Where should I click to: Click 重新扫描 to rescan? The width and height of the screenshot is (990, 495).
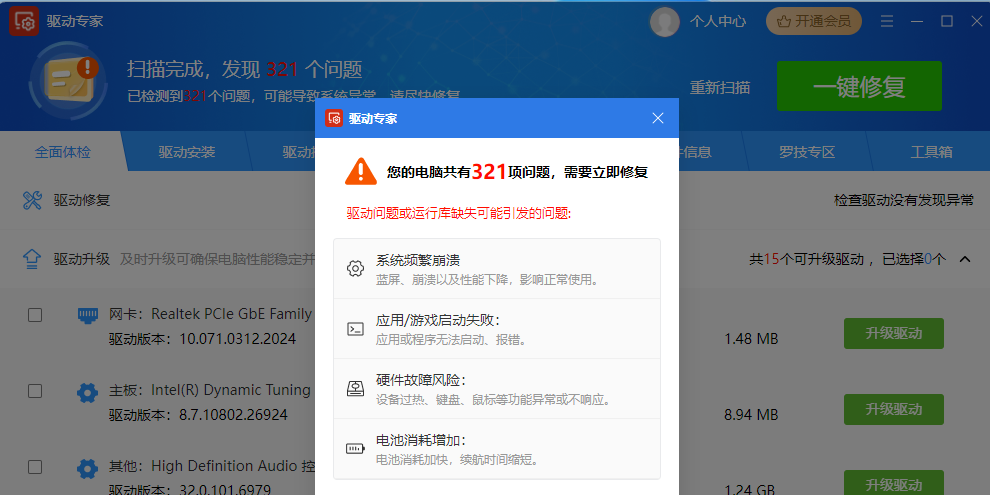point(720,87)
